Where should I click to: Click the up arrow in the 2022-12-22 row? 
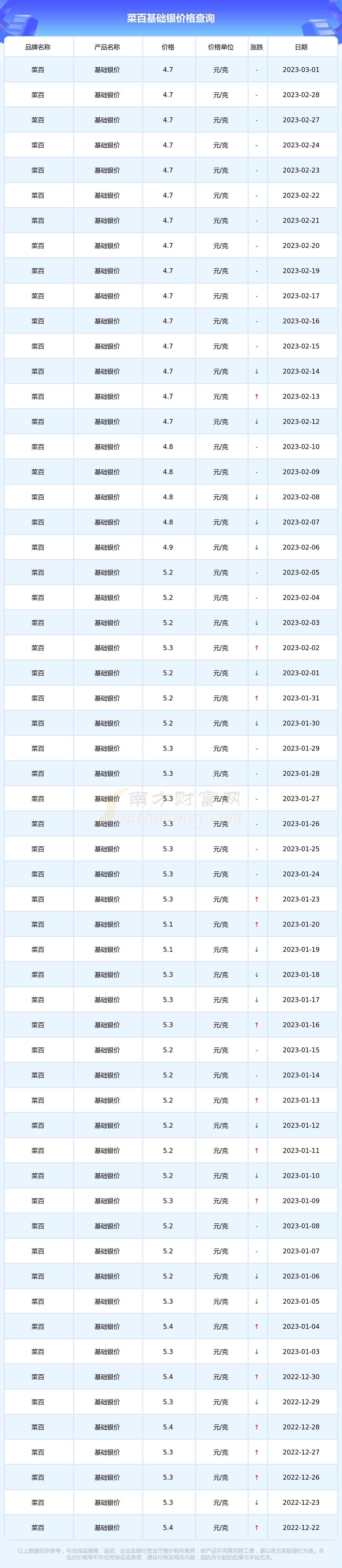click(257, 1527)
